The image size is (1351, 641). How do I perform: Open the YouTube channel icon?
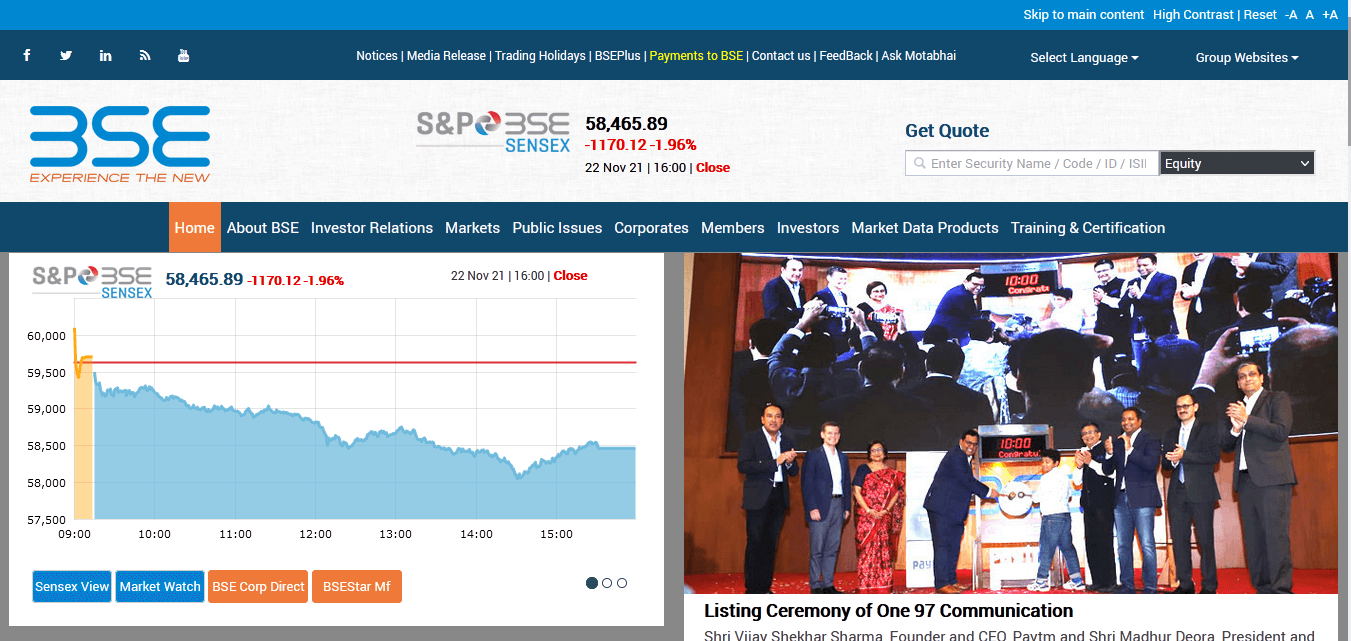click(183, 55)
